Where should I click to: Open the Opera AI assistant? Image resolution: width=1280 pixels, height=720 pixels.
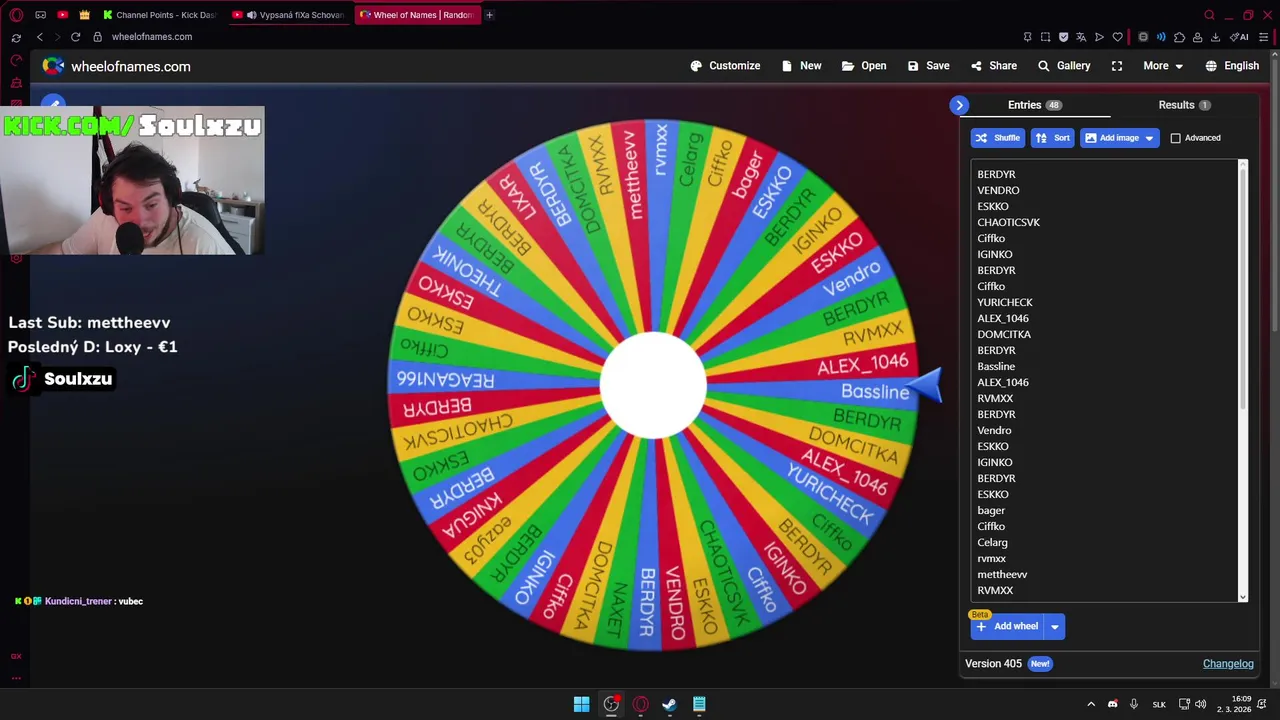1239,37
